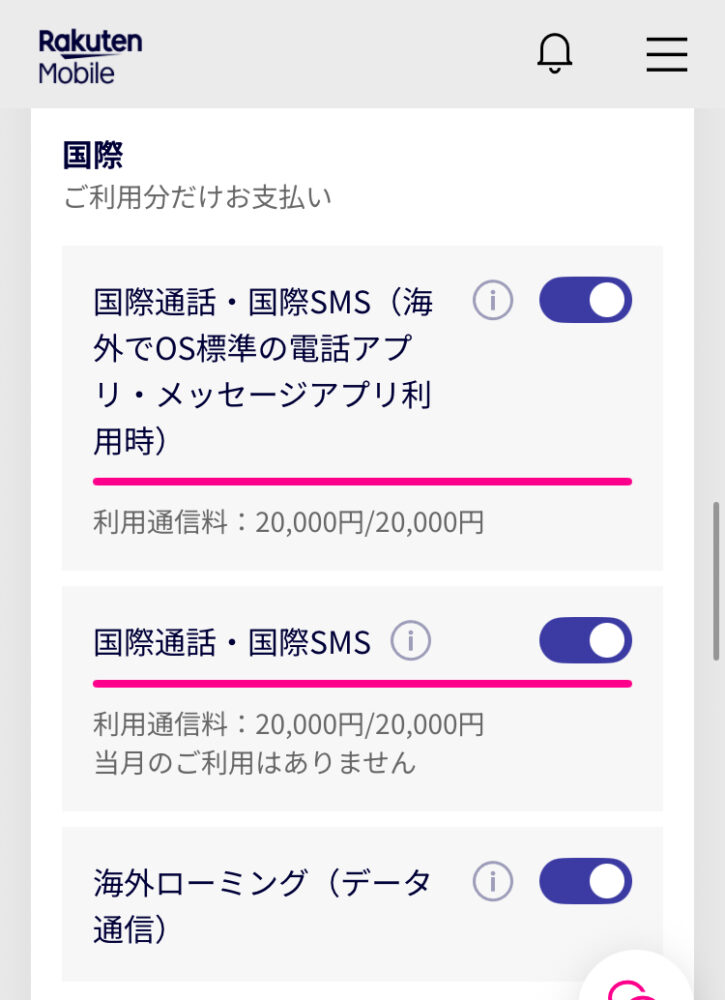The width and height of the screenshot is (725, 1000).
Task: Click the 当月のご利用はありません message
Action: (x=254, y=762)
